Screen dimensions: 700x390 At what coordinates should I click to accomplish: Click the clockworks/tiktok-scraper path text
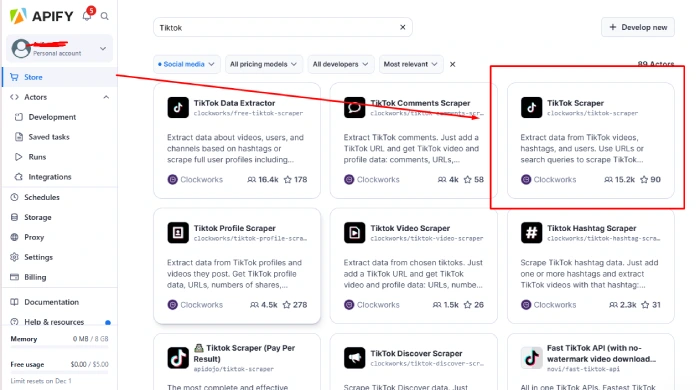592,113
